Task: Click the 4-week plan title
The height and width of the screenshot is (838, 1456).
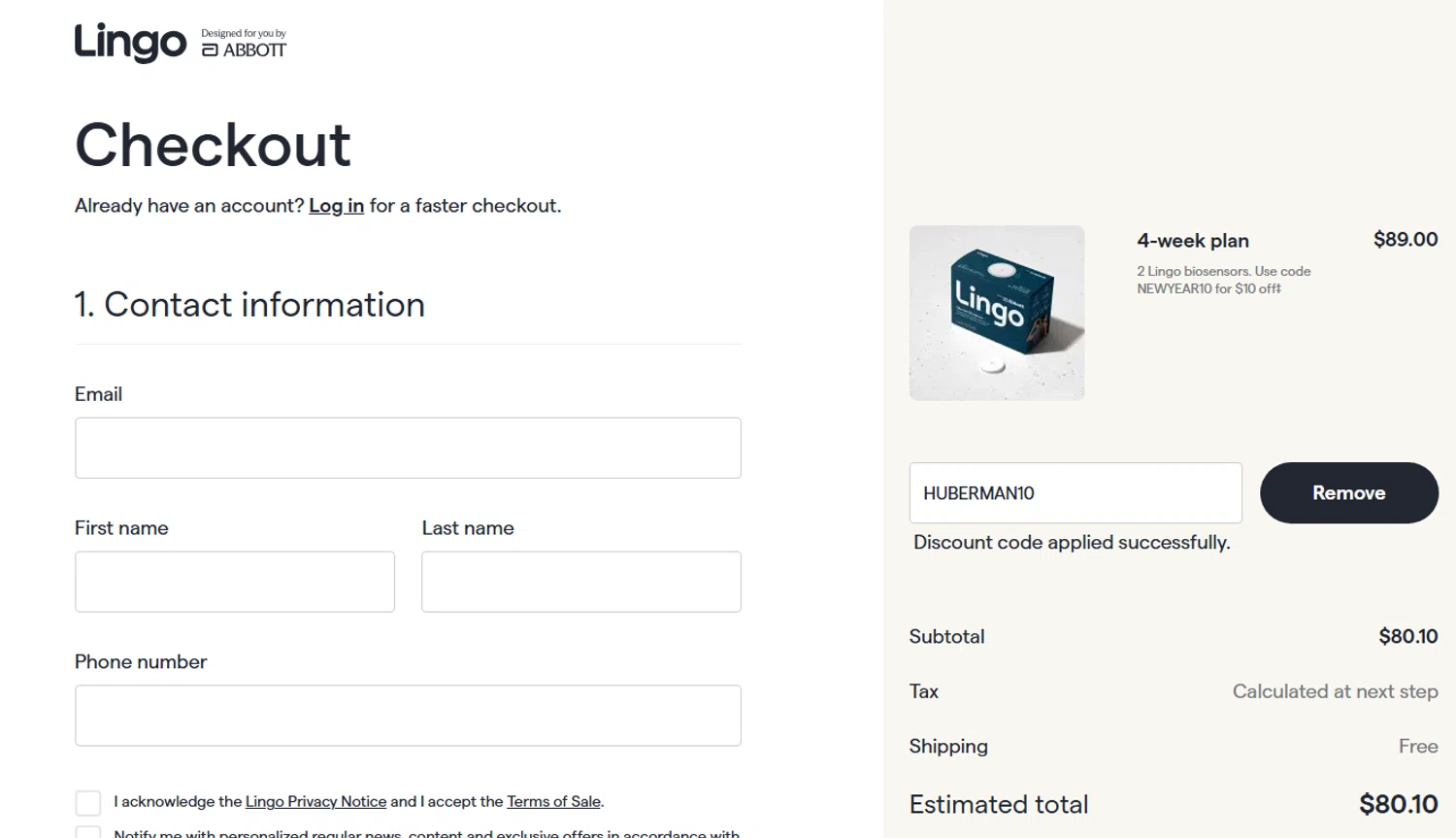Action: 1193,241
